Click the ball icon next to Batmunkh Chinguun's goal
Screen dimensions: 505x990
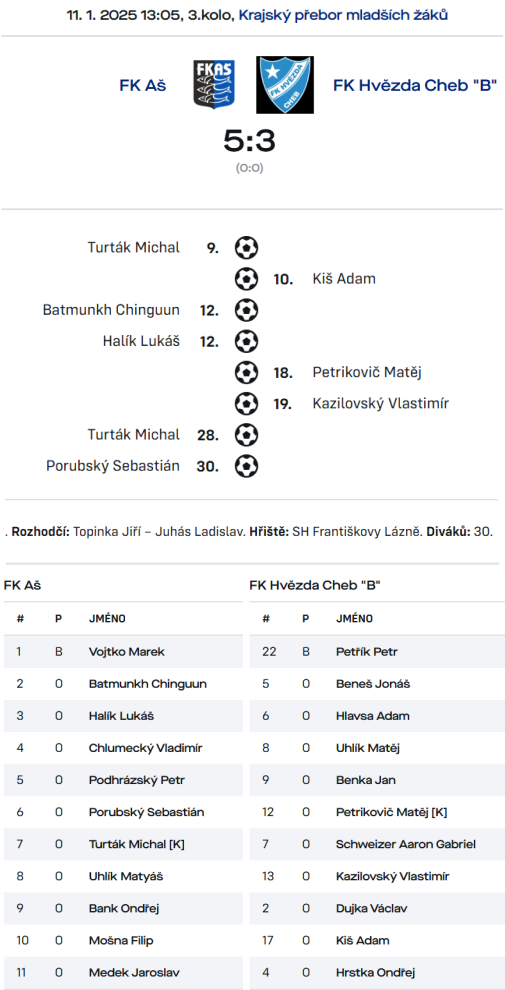[246, 310]
